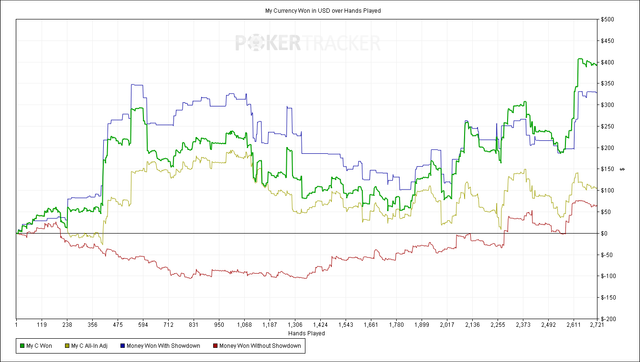Click the 'Hands Played' x-axis title
Screen dimensions: 640x362
point(307,333)
